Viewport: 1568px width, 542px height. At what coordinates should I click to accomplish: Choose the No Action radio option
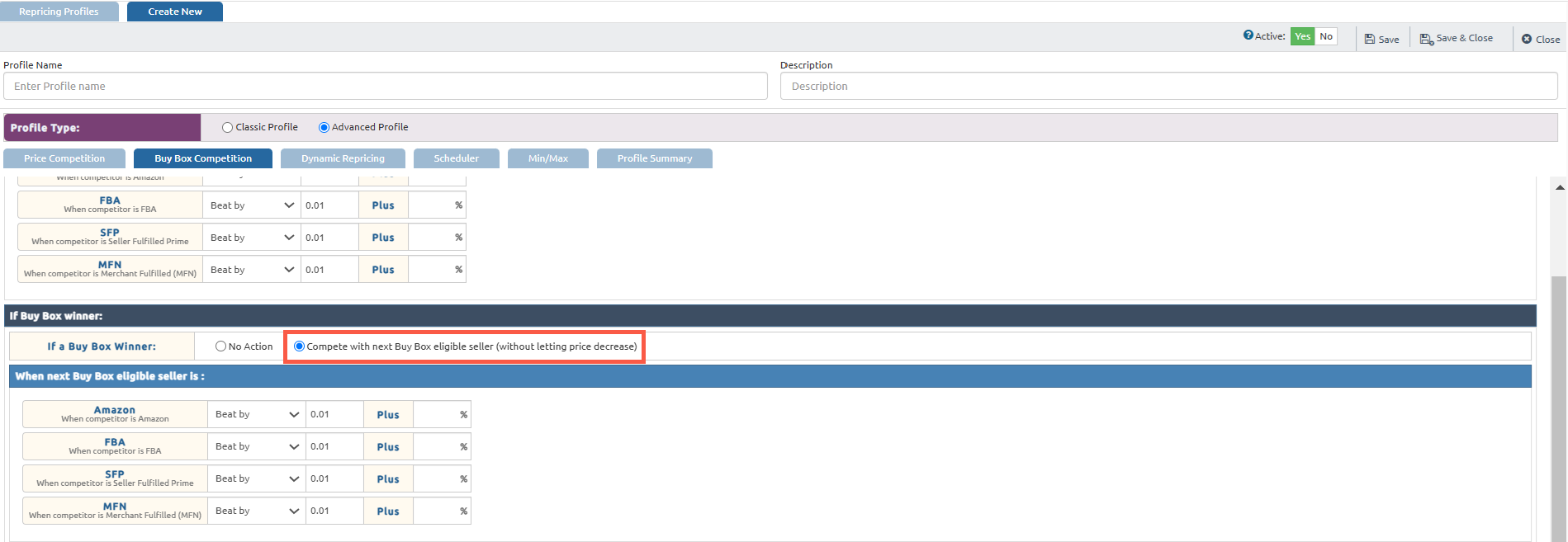click(x=220, y=346)
